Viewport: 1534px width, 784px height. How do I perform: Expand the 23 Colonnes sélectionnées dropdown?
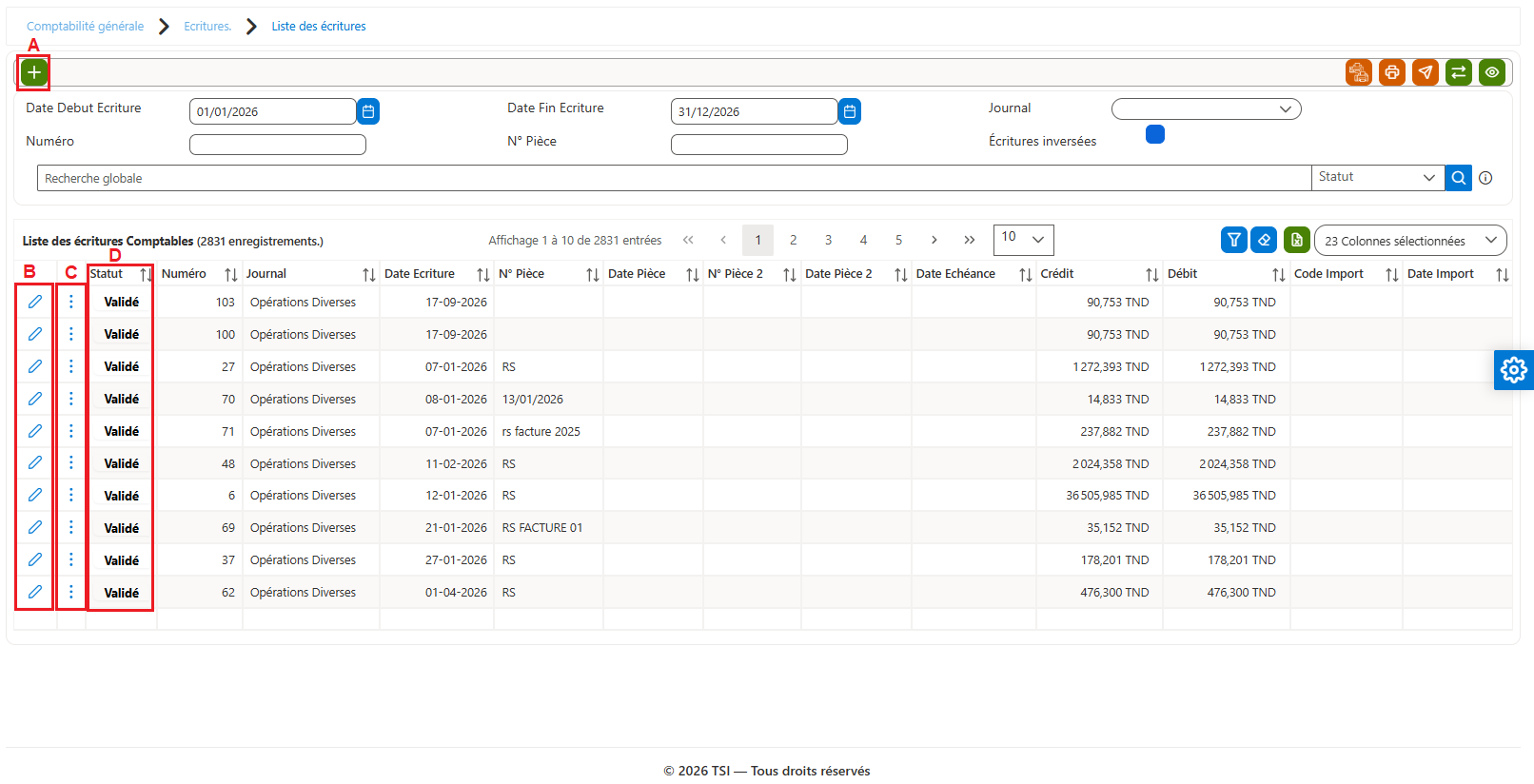pyautogui.click(x=1410, y=241)
